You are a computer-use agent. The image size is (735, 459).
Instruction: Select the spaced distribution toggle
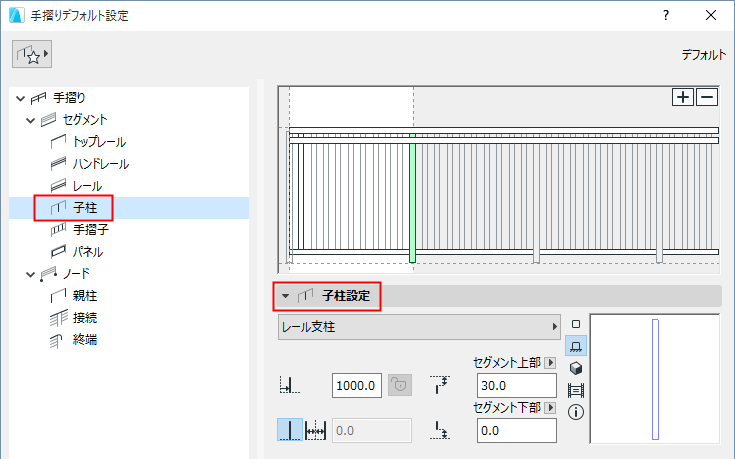click(315, 429)
